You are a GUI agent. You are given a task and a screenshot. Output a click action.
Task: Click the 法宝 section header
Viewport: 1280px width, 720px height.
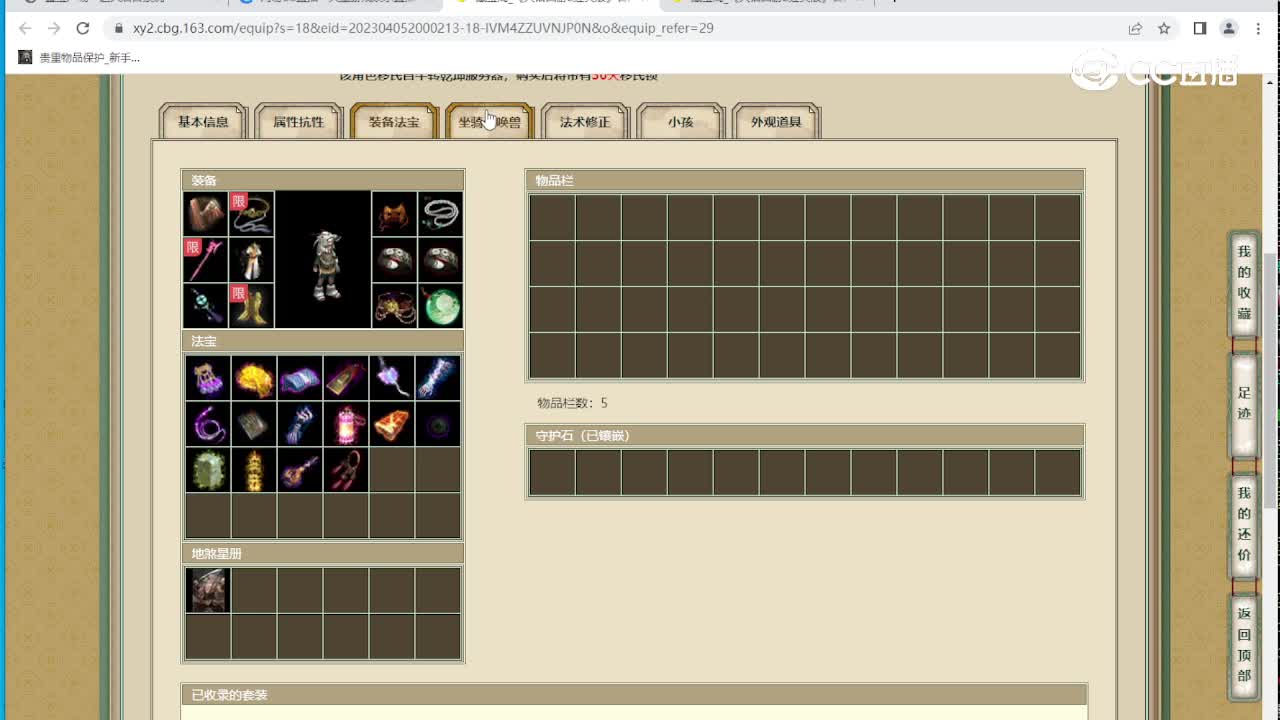323,341
